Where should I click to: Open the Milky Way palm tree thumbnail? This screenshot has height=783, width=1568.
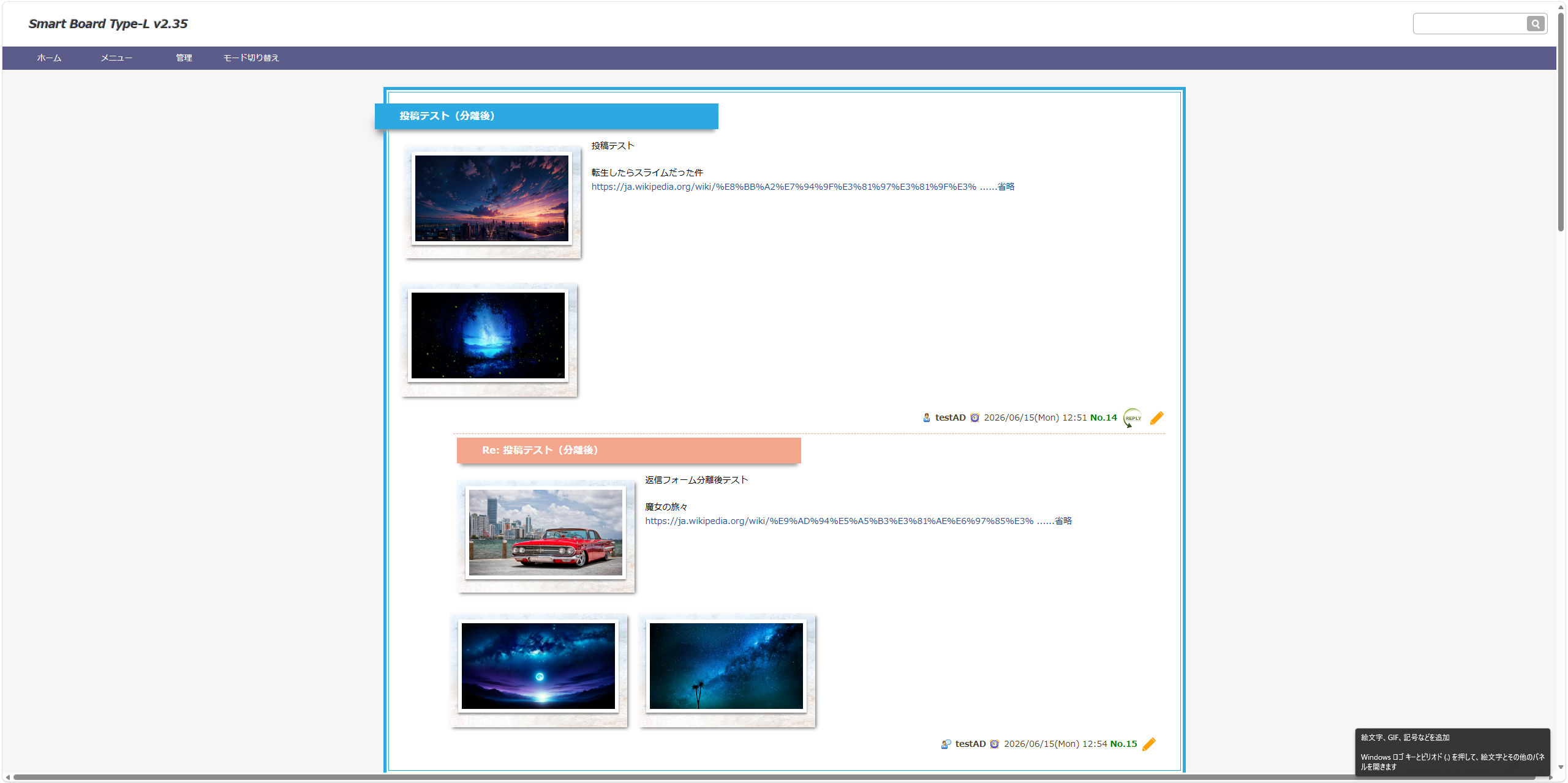coord(726,666)
